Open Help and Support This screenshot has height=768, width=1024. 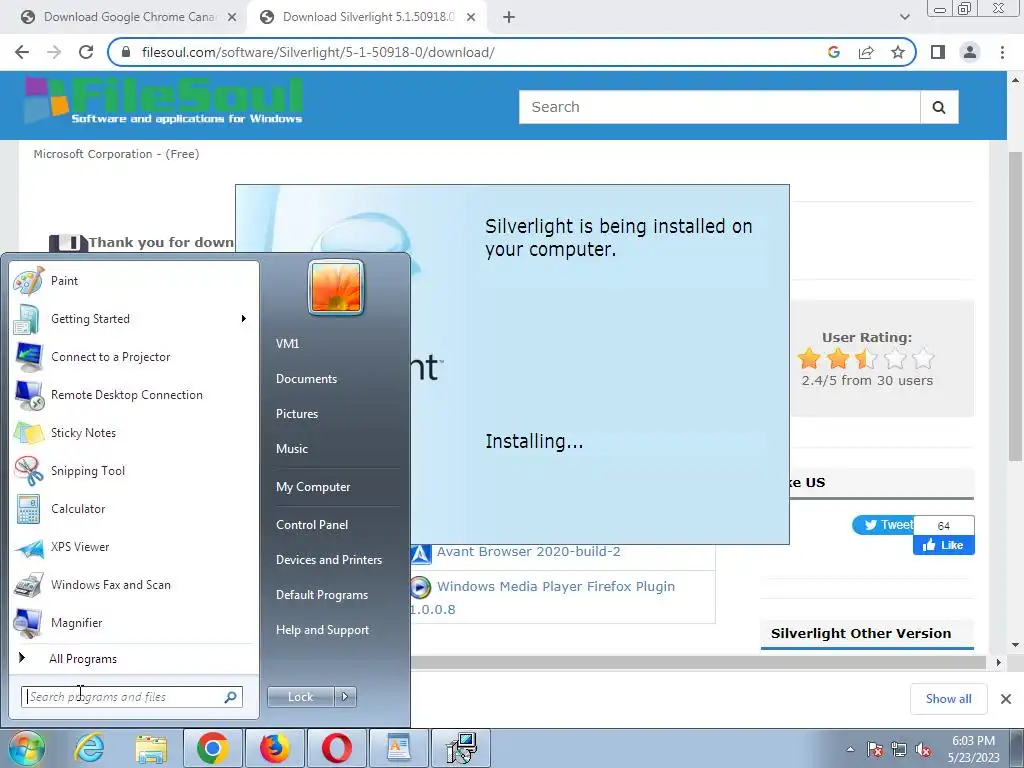[323, 630]
